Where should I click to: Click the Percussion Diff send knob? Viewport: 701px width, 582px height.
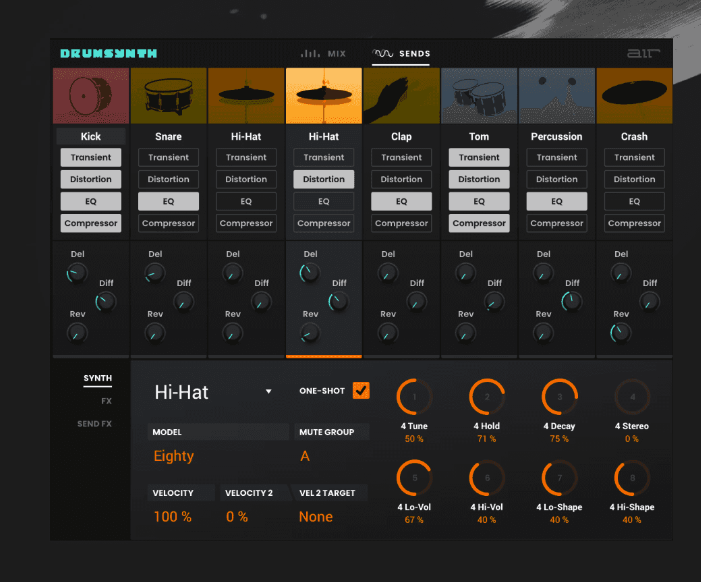[572, 302]
